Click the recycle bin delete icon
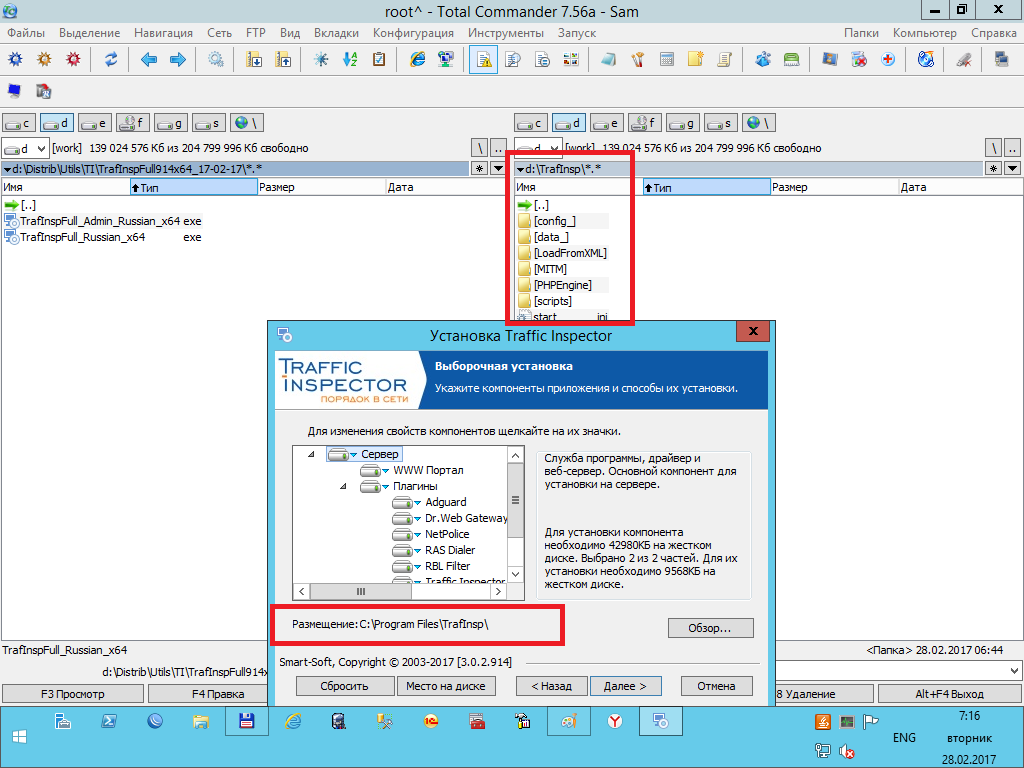 point(859,59)
